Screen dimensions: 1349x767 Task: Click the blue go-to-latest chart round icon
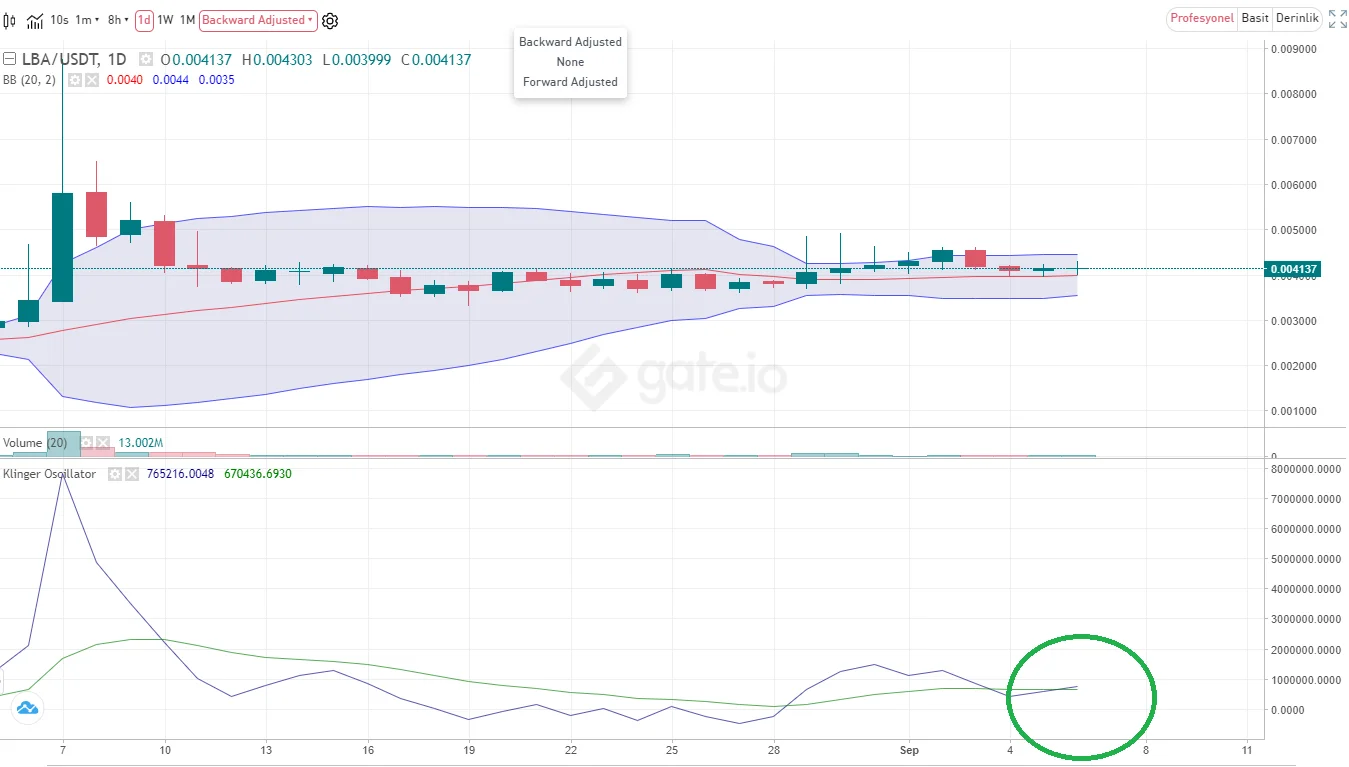click(x=26, y=709)
